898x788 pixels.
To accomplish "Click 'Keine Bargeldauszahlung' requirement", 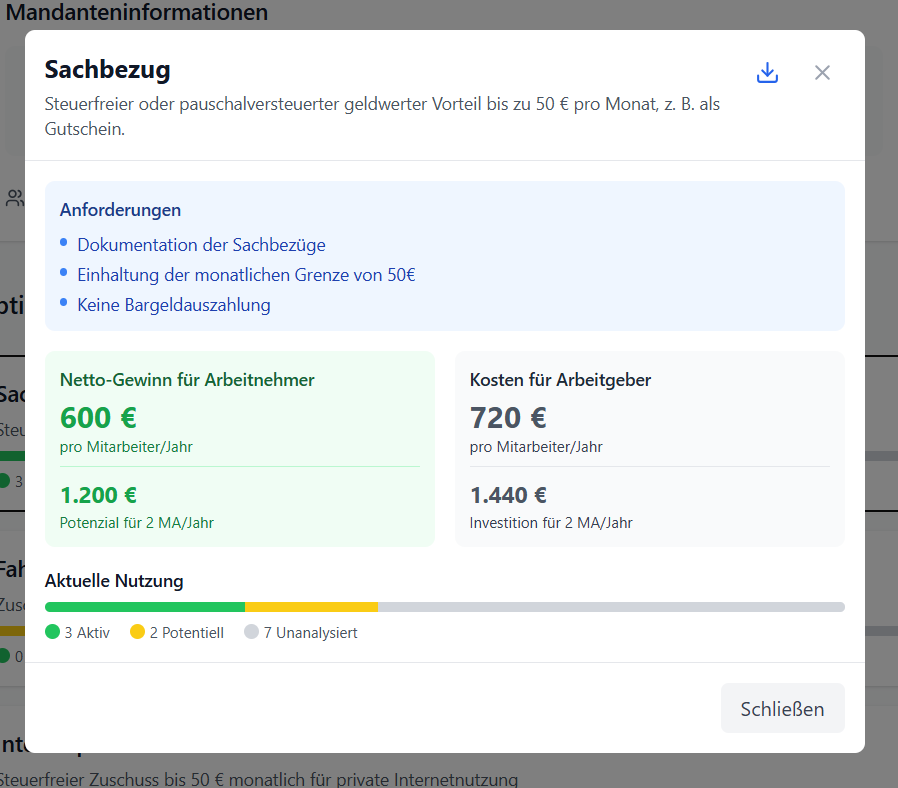I will click(x=174, y=305).
